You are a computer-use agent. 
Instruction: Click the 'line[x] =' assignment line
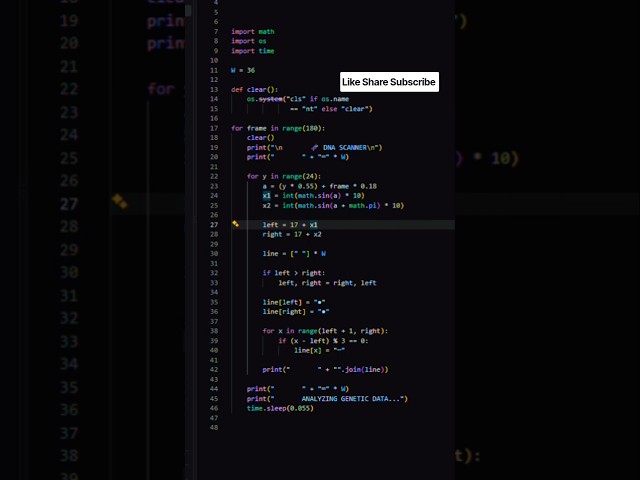pos(320,350)
